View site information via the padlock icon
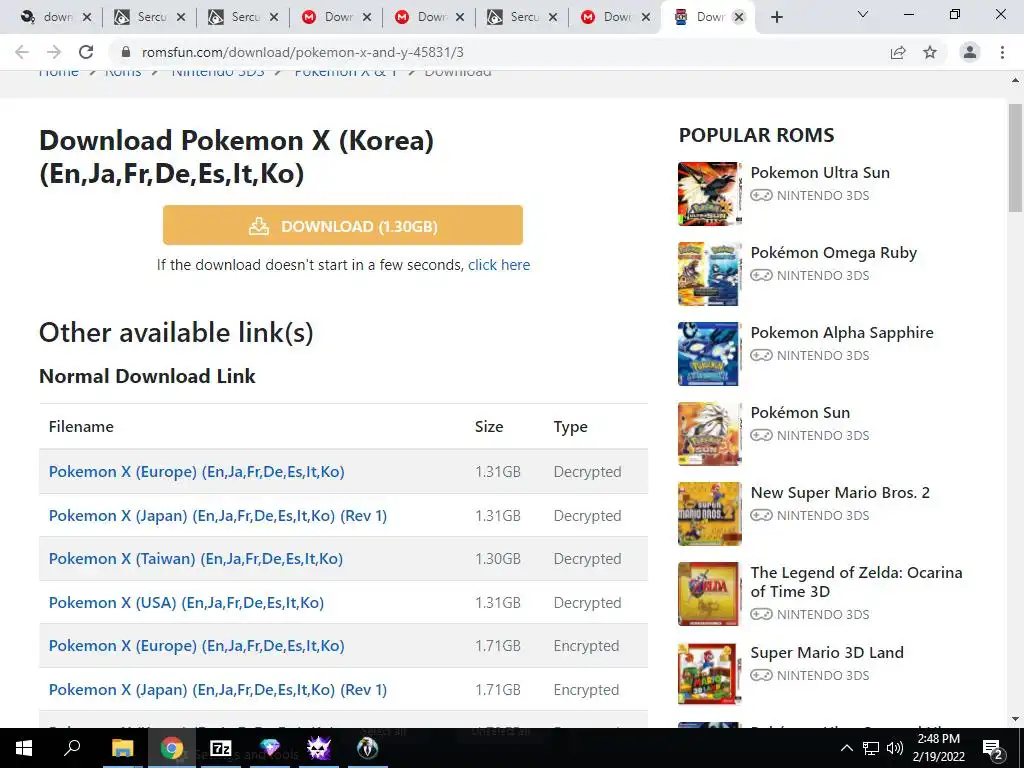The width and height of the screenshot is (1024, 768). coord(126,52)
